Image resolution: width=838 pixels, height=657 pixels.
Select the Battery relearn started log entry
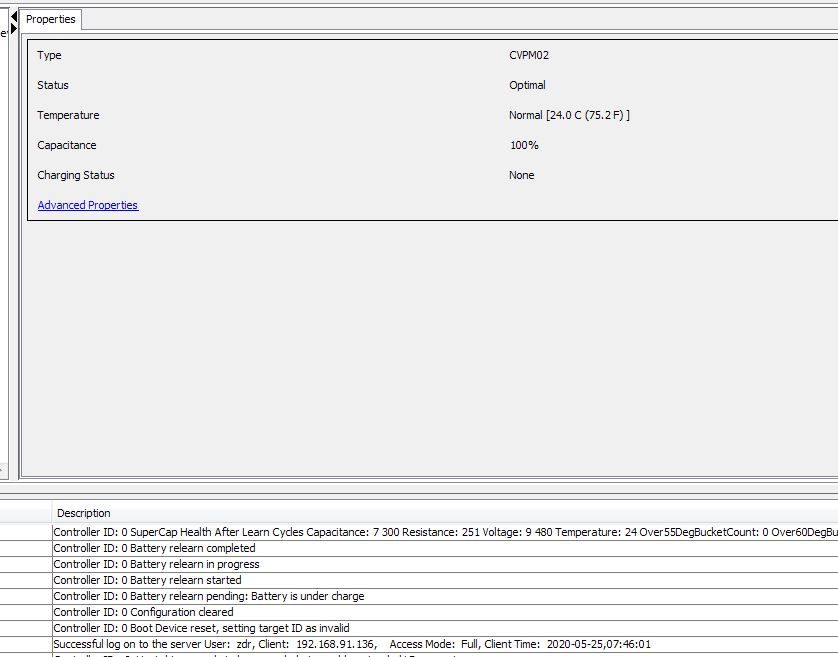tap(445, 581)
